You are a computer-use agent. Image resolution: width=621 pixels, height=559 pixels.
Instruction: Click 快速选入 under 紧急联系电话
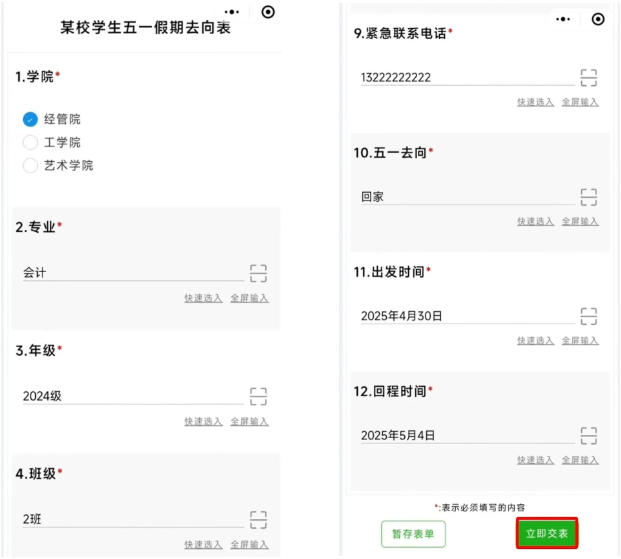coord(535,102)
